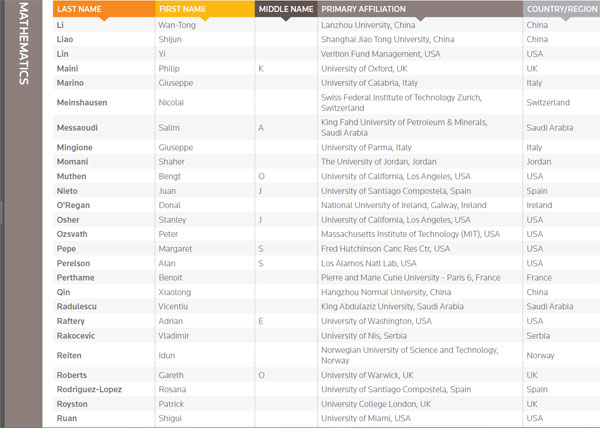Click last name 'Ozsvath'
The height and width of the screenshot is (428, 600).
(72, 234)
